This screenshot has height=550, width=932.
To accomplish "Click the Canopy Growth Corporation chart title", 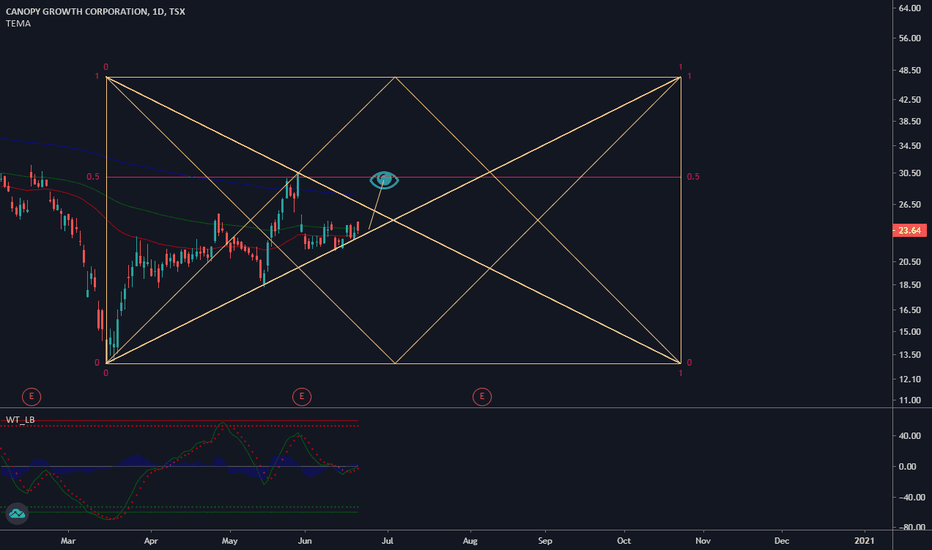I will click(x=95, y=11).
